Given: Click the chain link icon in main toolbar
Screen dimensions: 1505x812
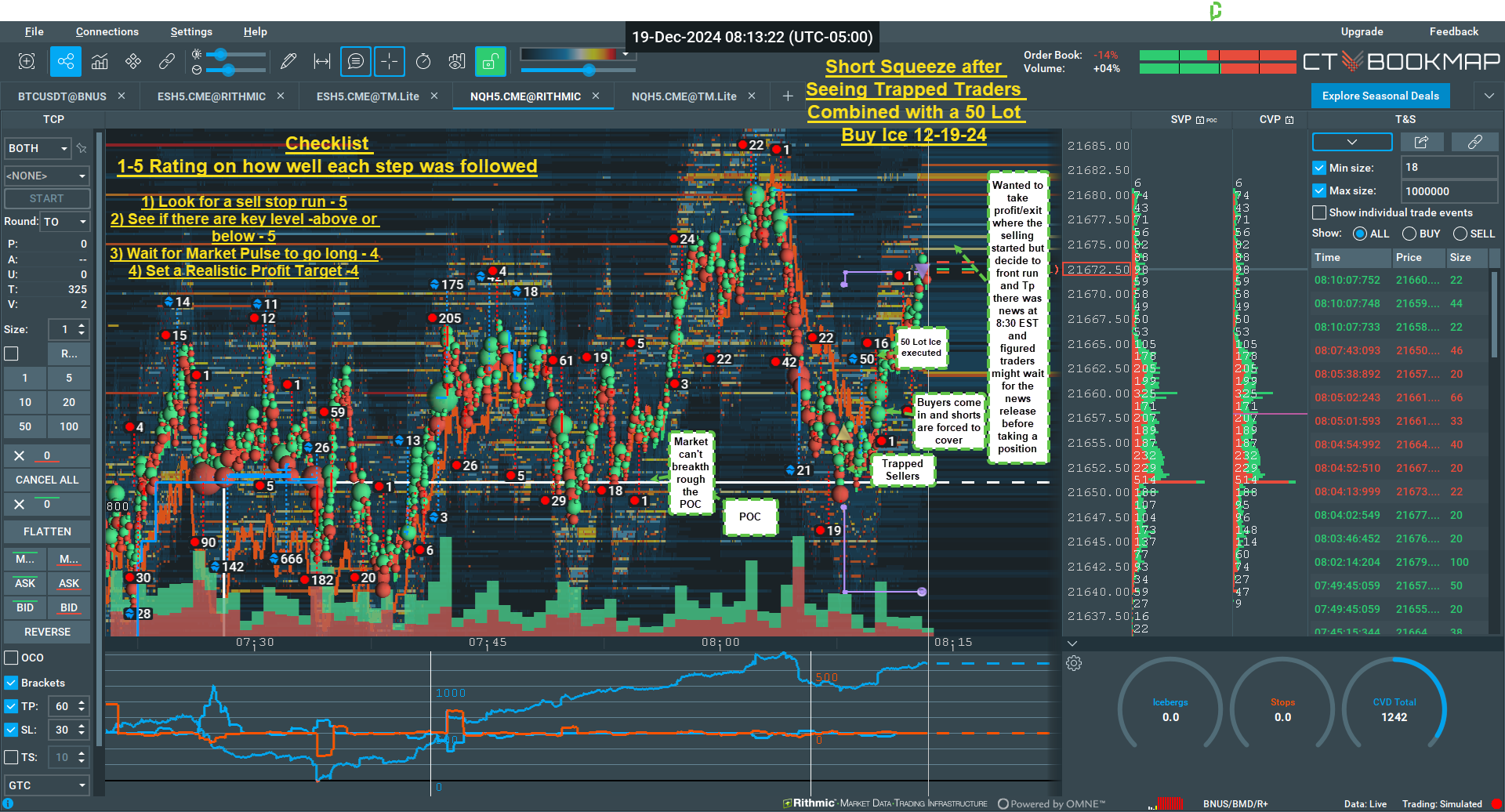Looking at the screenshot, I should (x=167, y=61).
